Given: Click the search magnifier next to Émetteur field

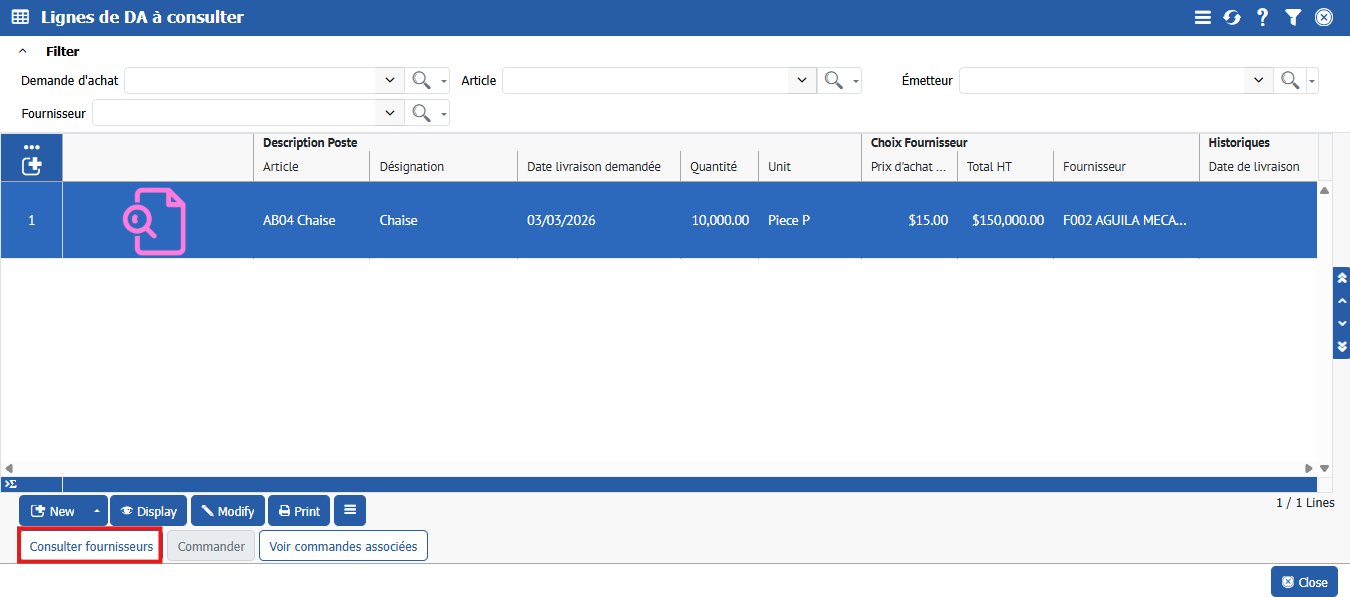Looking at the screenshot, I should pos(1290,81).
